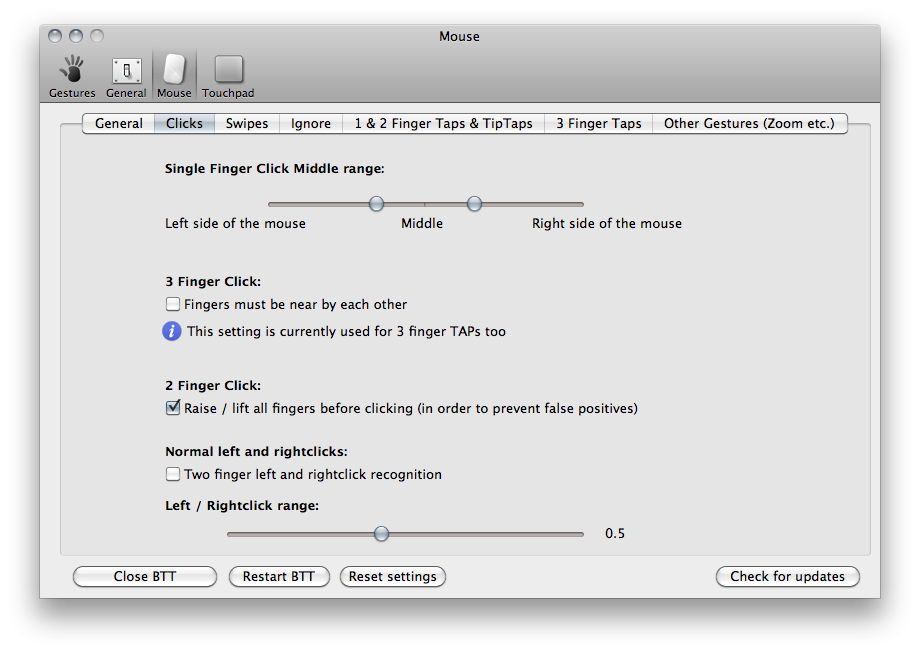Click the Left side of the mouse label
920x653 pixels.
coord(235,224)
